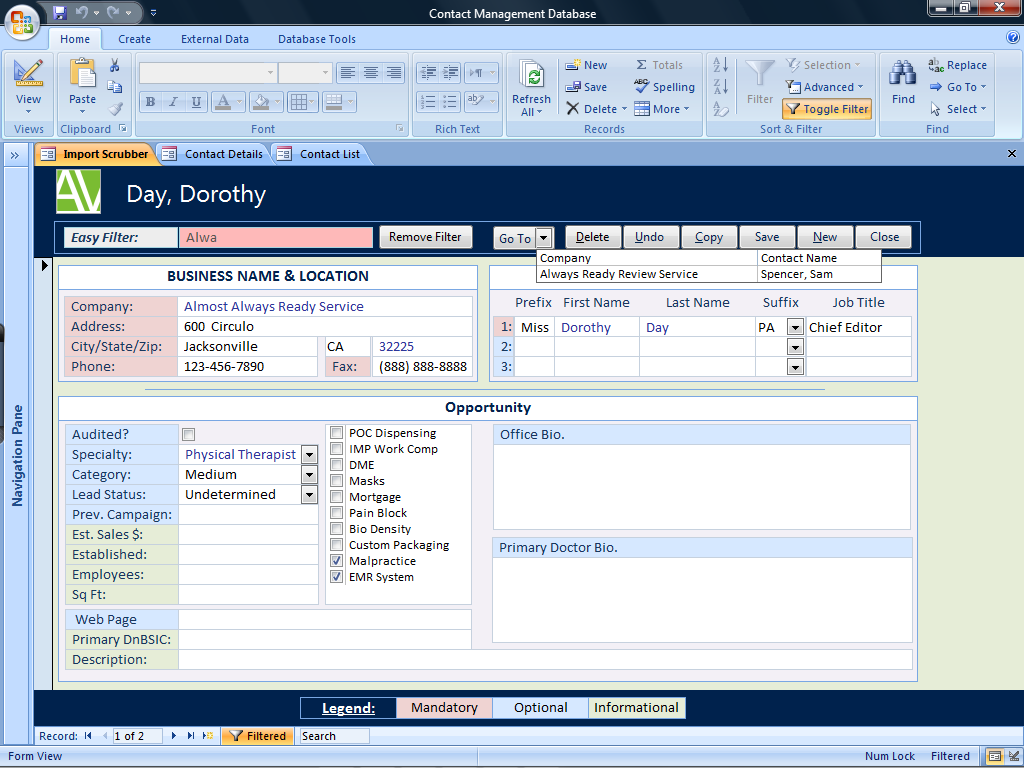Image resolution: width=1024 pixels, height=768 pixels.
Task: Expand the More records menu
Action: (x=662, y=109)
